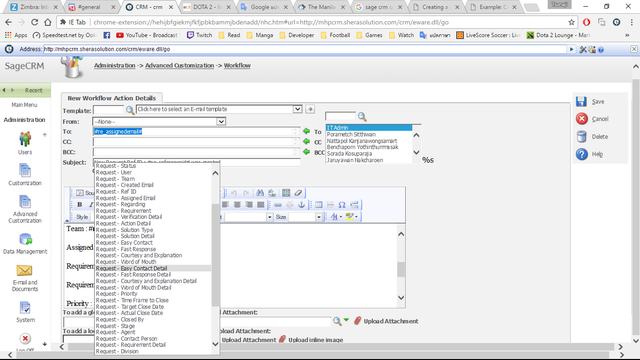The image size is (640, 360).
Task: Click the Anchor icon in editor
Action: tap(301, 204)
